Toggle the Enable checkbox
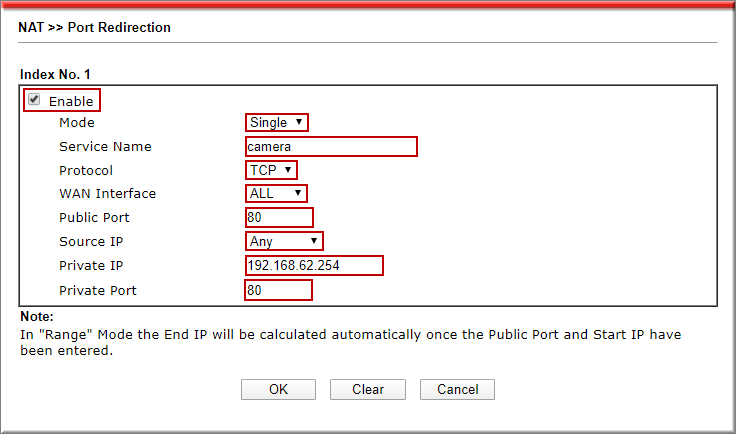Image resolution: width=736 pixels, height=434 pixels. [x=35, y=100]
